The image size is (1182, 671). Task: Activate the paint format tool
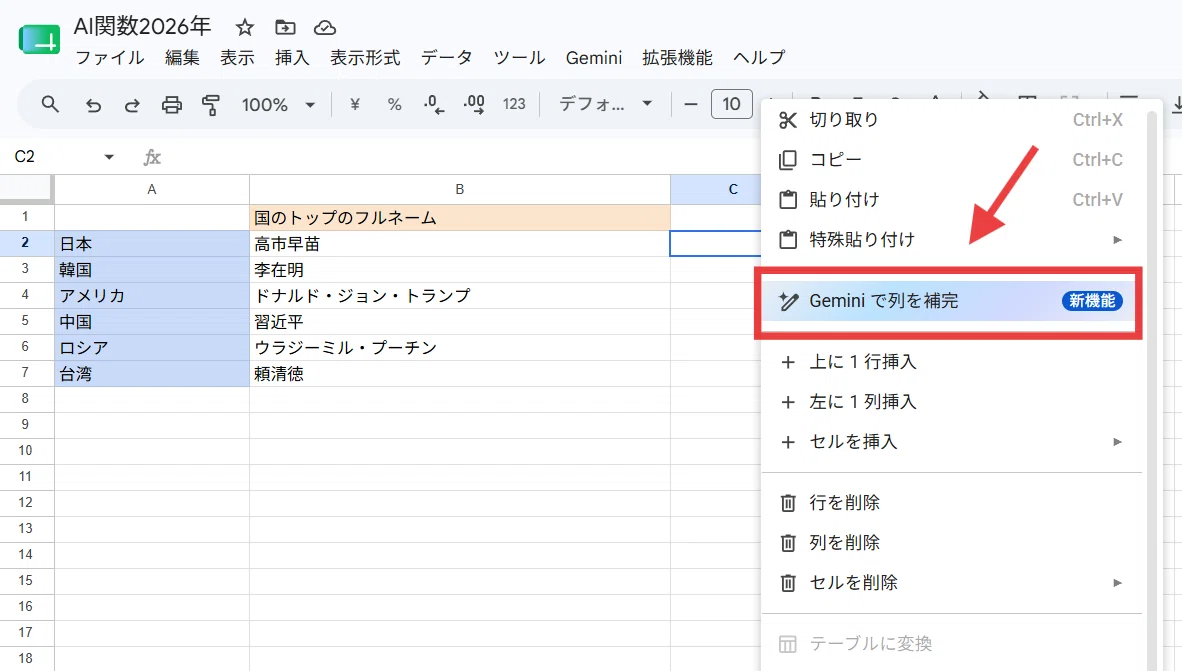coord(211,105)
